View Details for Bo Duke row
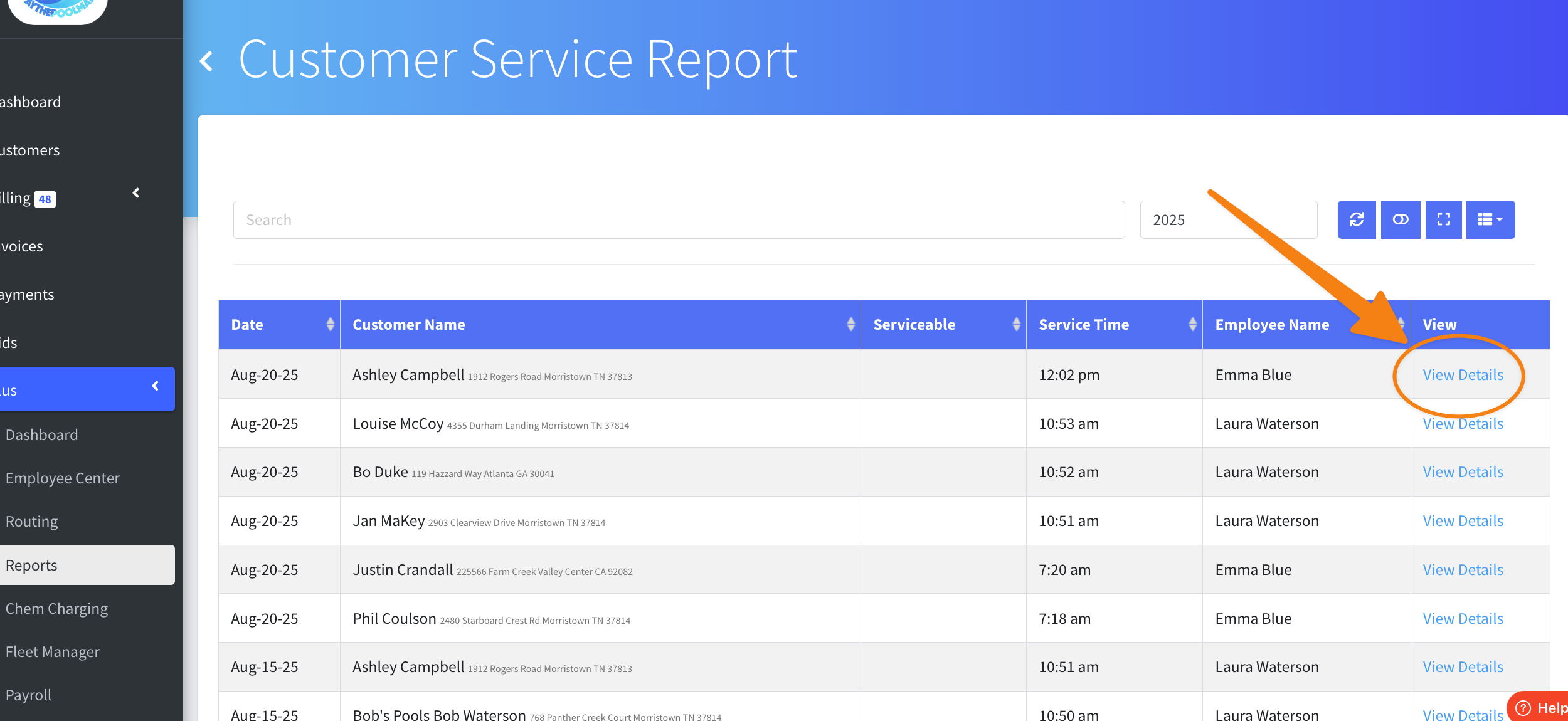The width and height of the screenshot is (1568, 721). [1463, 472]
